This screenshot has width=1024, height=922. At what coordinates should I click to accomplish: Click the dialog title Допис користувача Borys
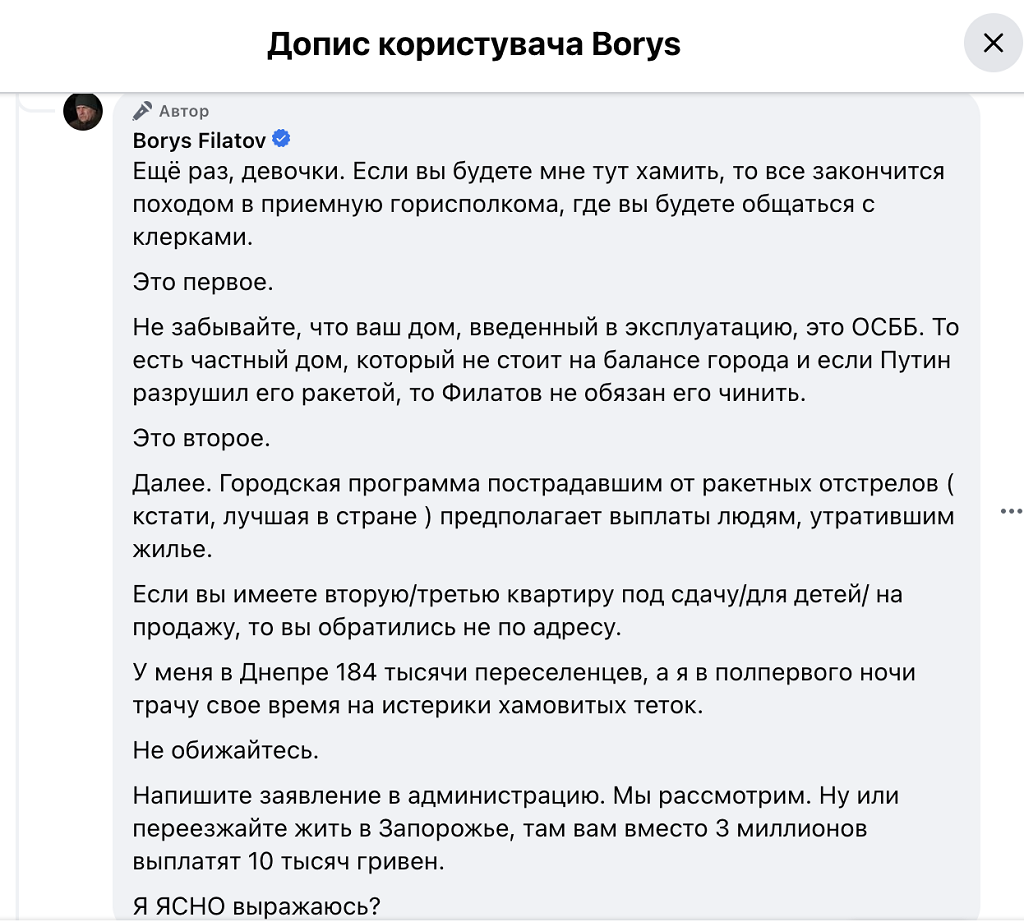point(473,44)
